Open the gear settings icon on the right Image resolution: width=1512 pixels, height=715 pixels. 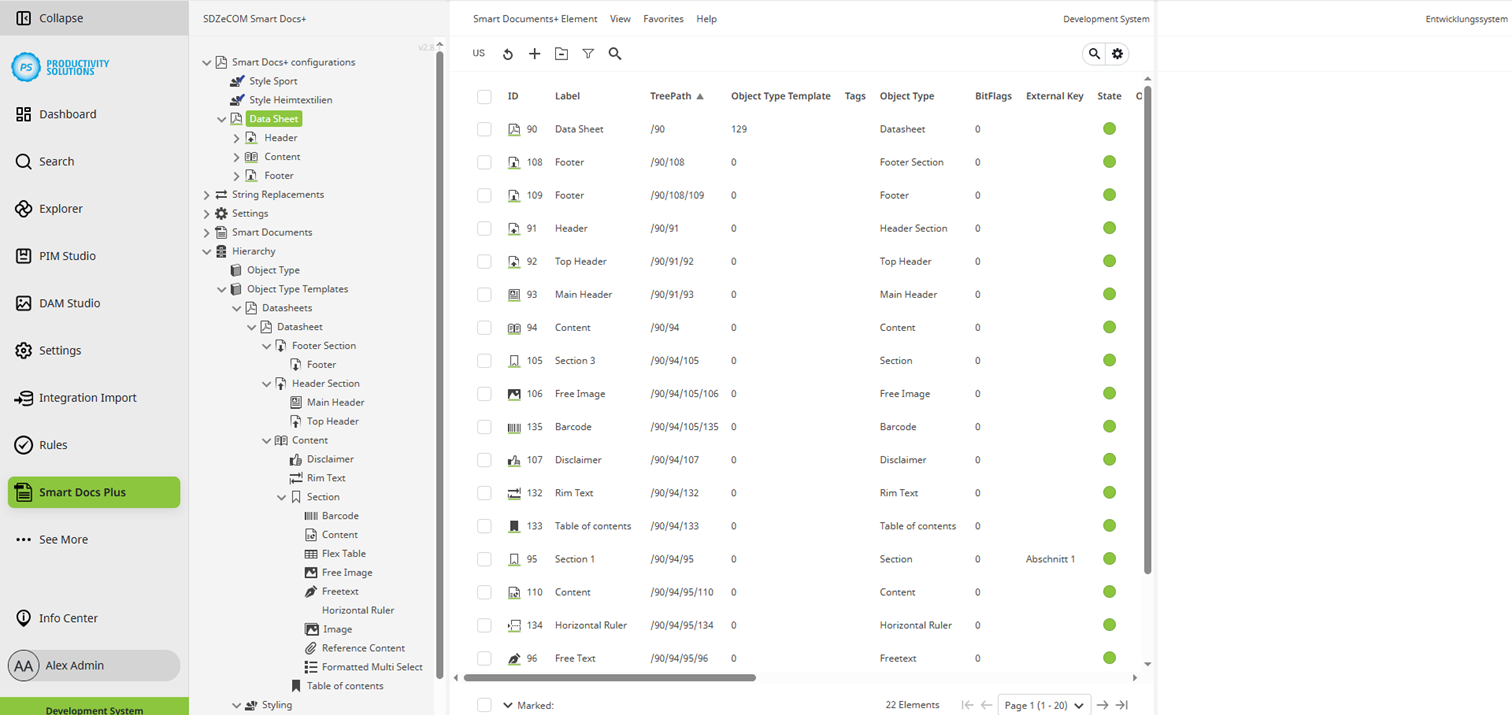[x=1118, y=53]
